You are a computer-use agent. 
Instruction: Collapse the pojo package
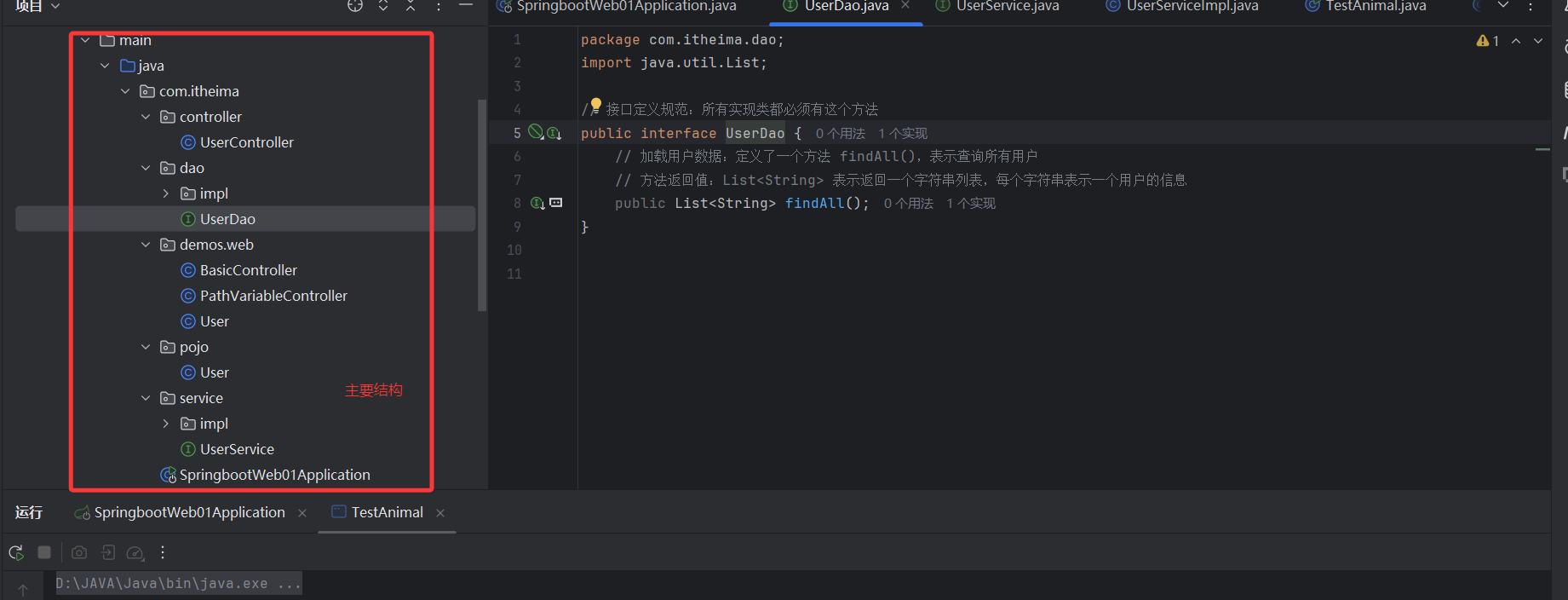pos(146,347)
